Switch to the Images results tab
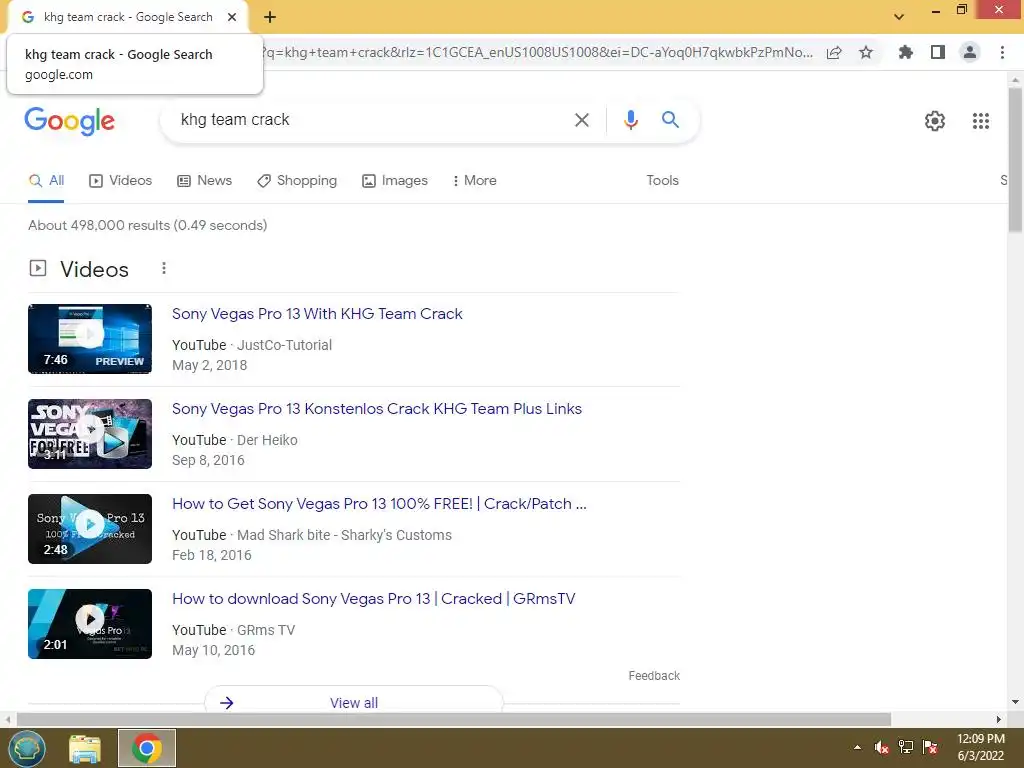Viewport: 1024px width, 768px height. point(395,180)
